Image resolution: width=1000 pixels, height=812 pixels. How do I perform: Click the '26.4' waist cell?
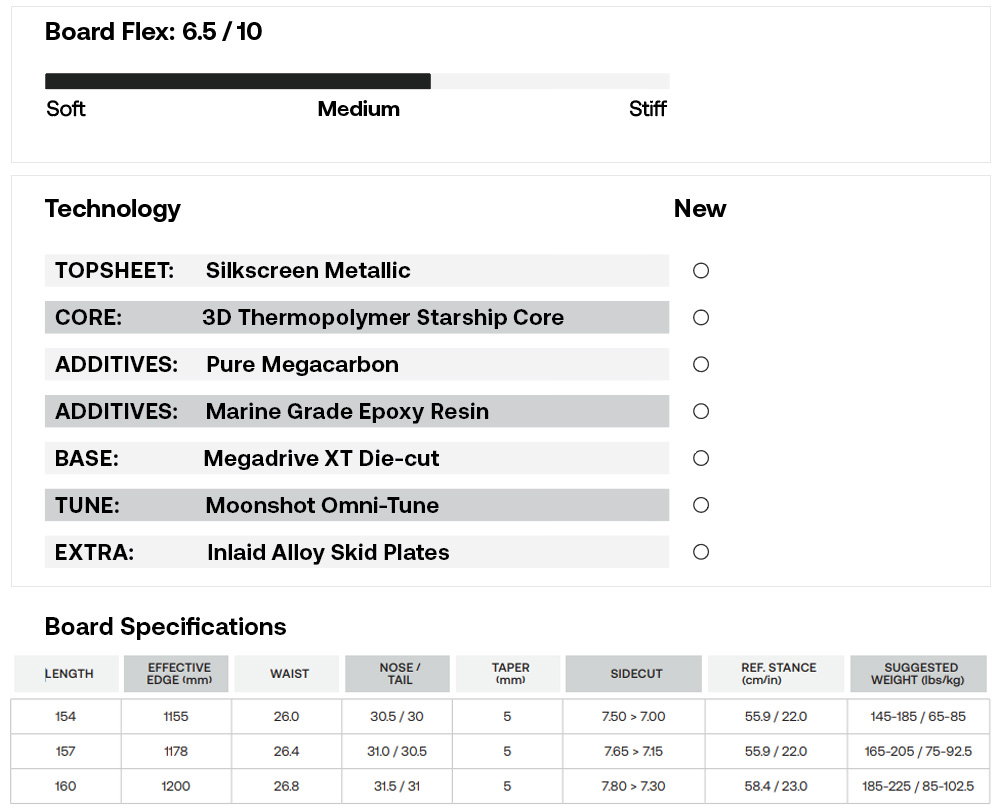286,751
